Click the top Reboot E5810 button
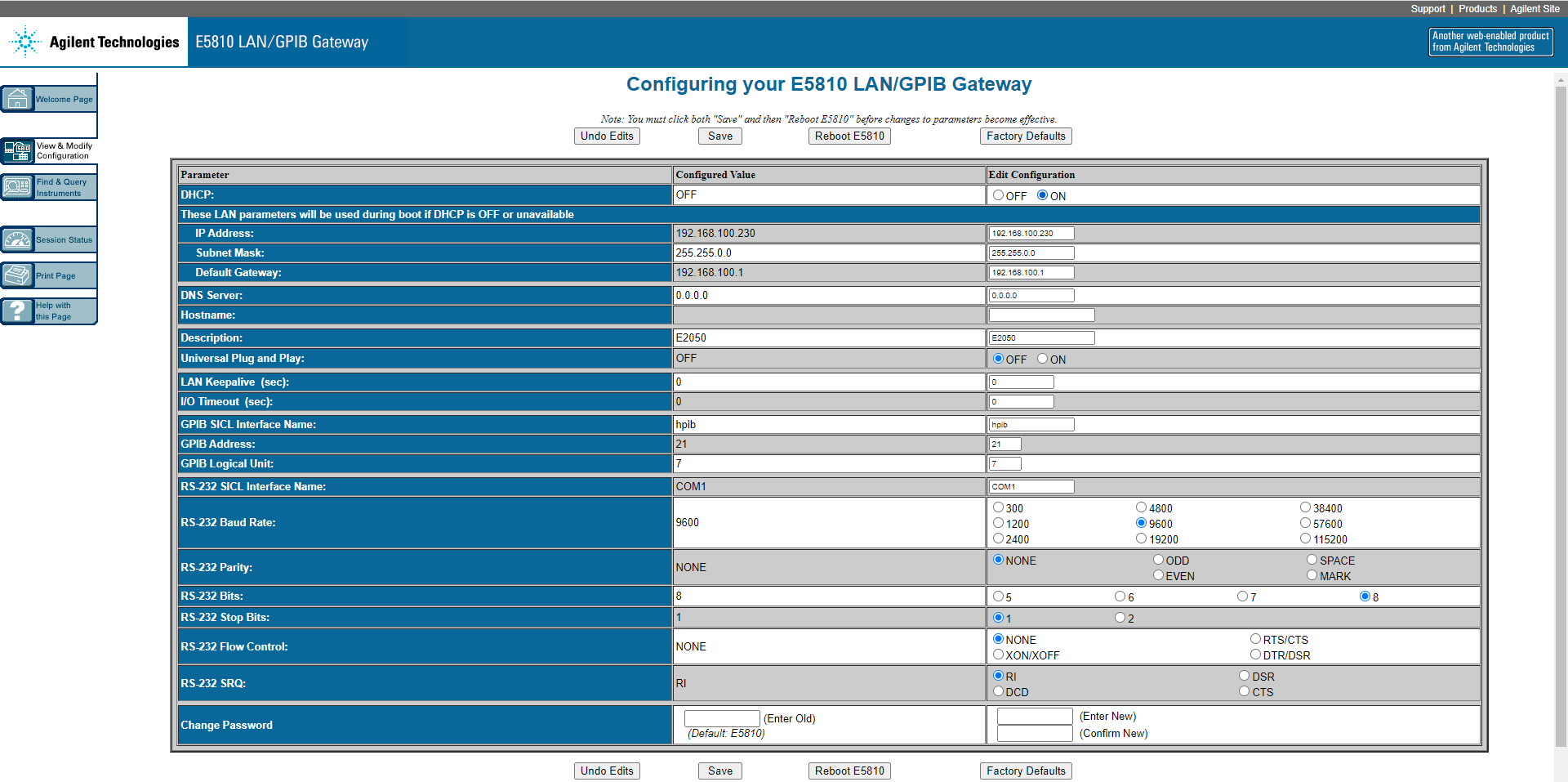This screenshot has height=782, width=1568. [x=849, y=136]
